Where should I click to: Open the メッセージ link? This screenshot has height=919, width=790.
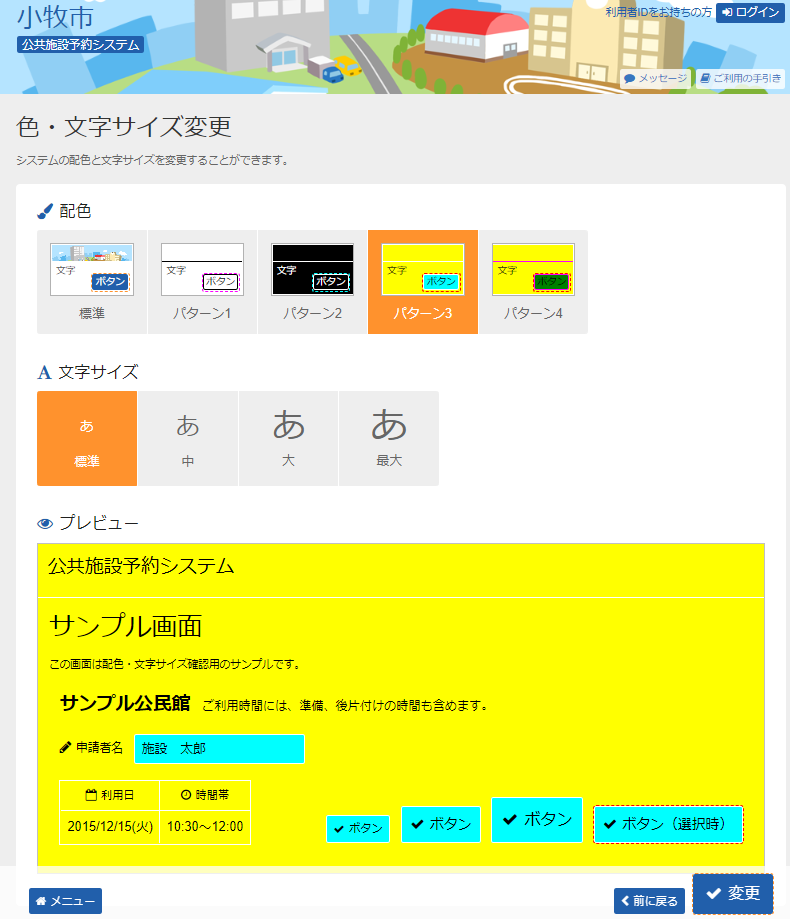(655, 79)
